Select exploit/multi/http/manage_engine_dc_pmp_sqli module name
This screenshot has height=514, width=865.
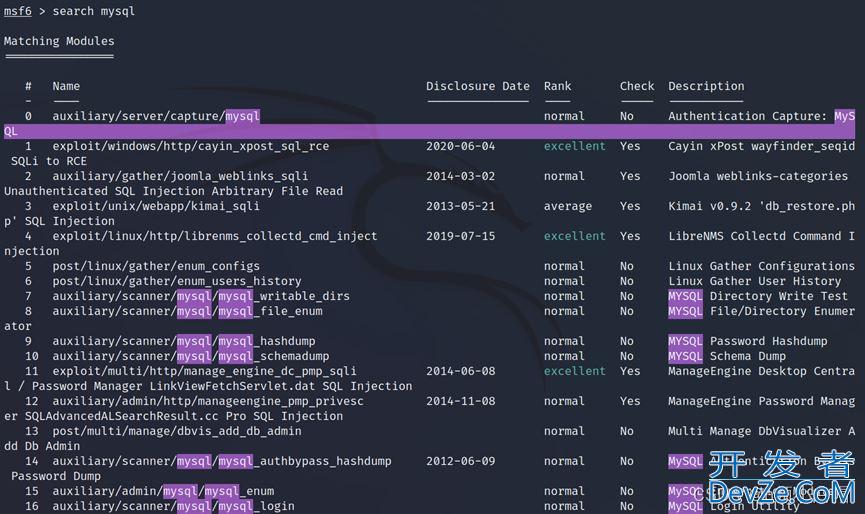pos(205,371)
